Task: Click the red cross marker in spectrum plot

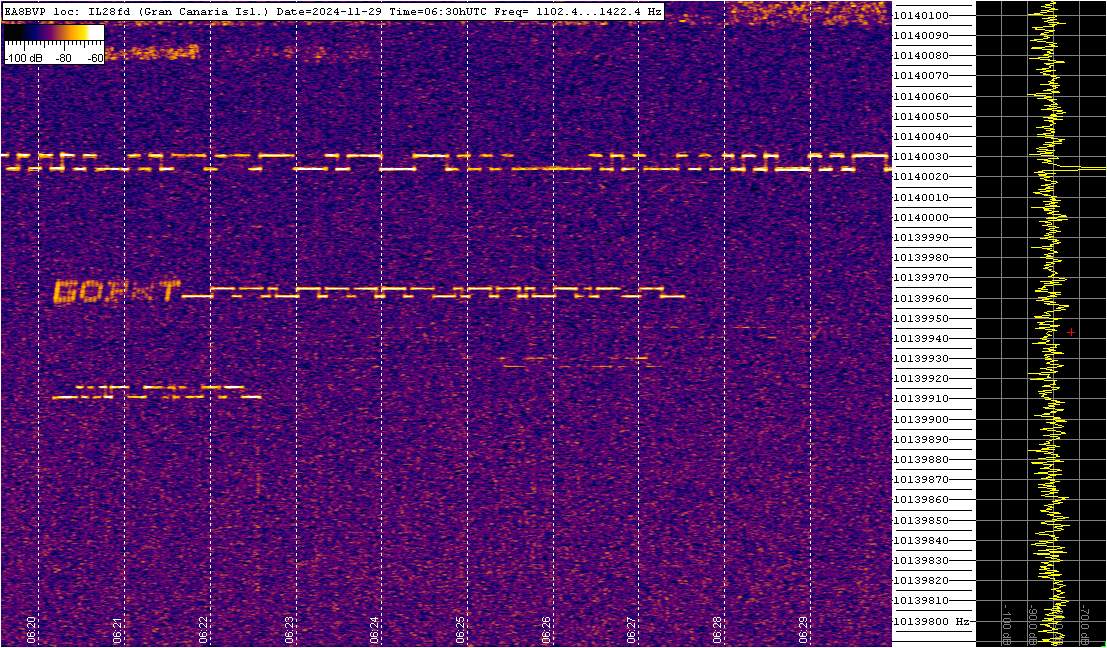Action: 1071,332
